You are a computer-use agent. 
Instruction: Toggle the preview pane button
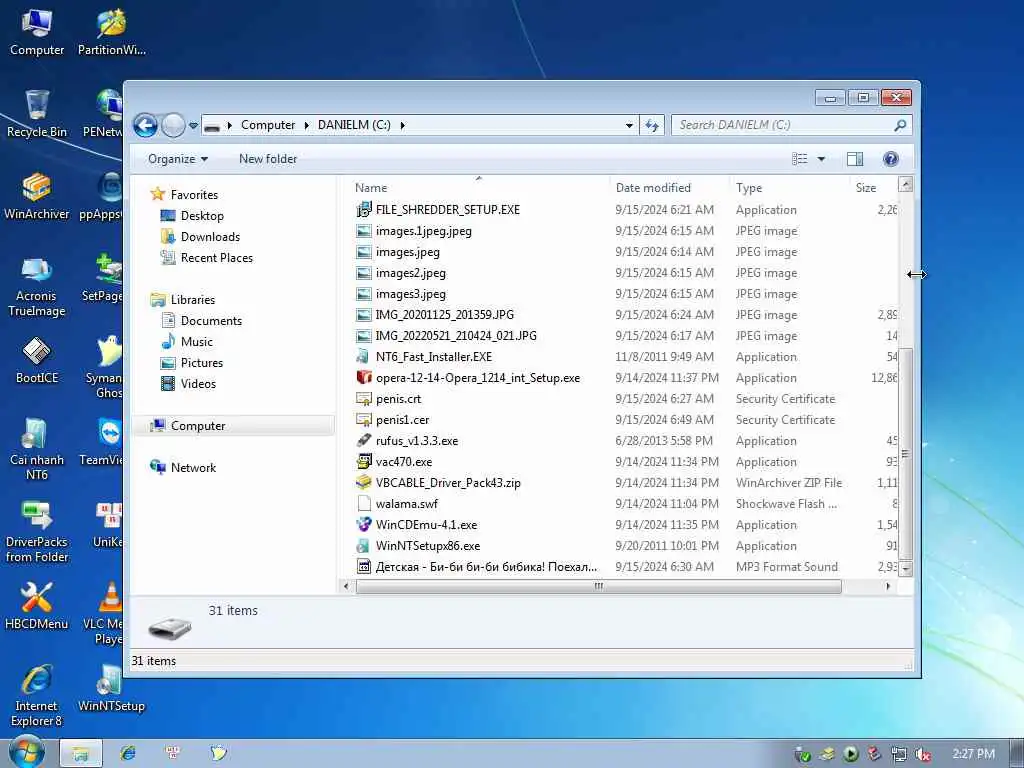click(855, 159)
